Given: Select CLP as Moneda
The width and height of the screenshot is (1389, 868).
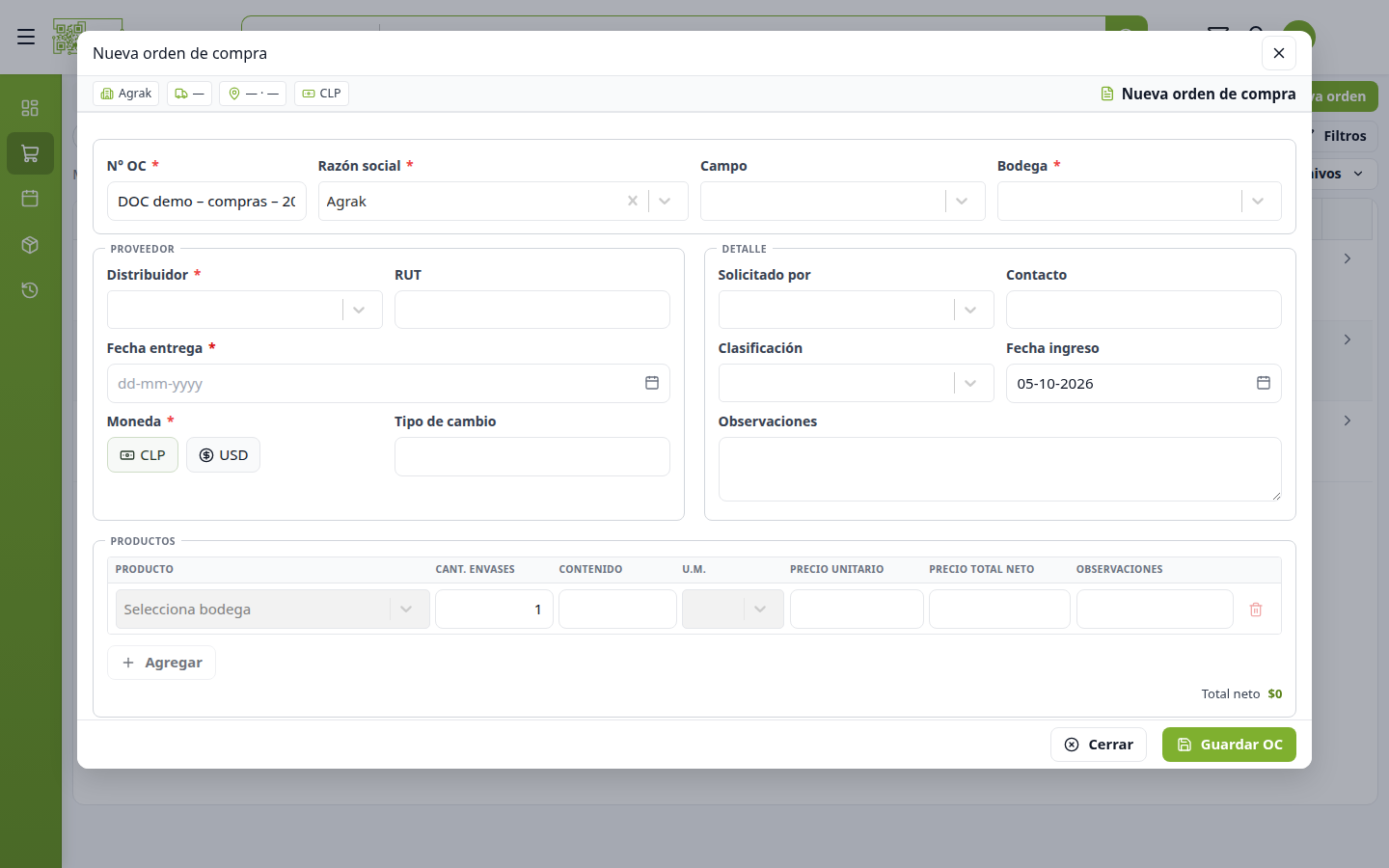Looking at the screenshot, I should point(143,455).
